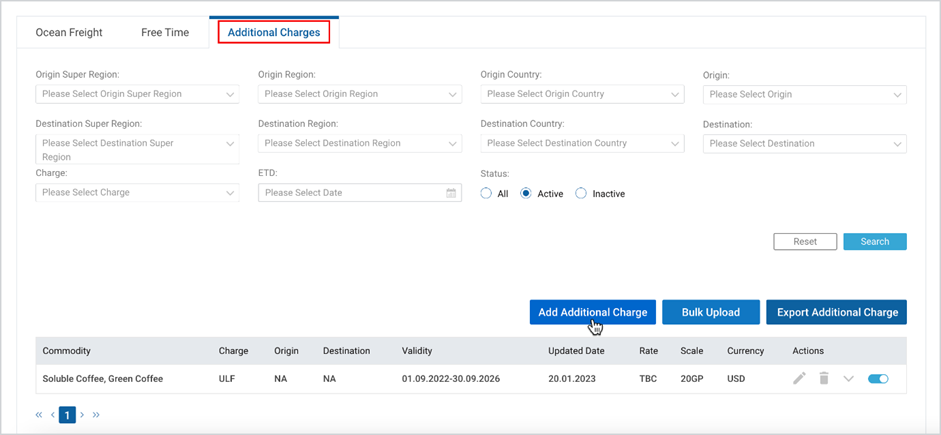Click the Commodity column header
941x435 pixels.
pos(67,351)
